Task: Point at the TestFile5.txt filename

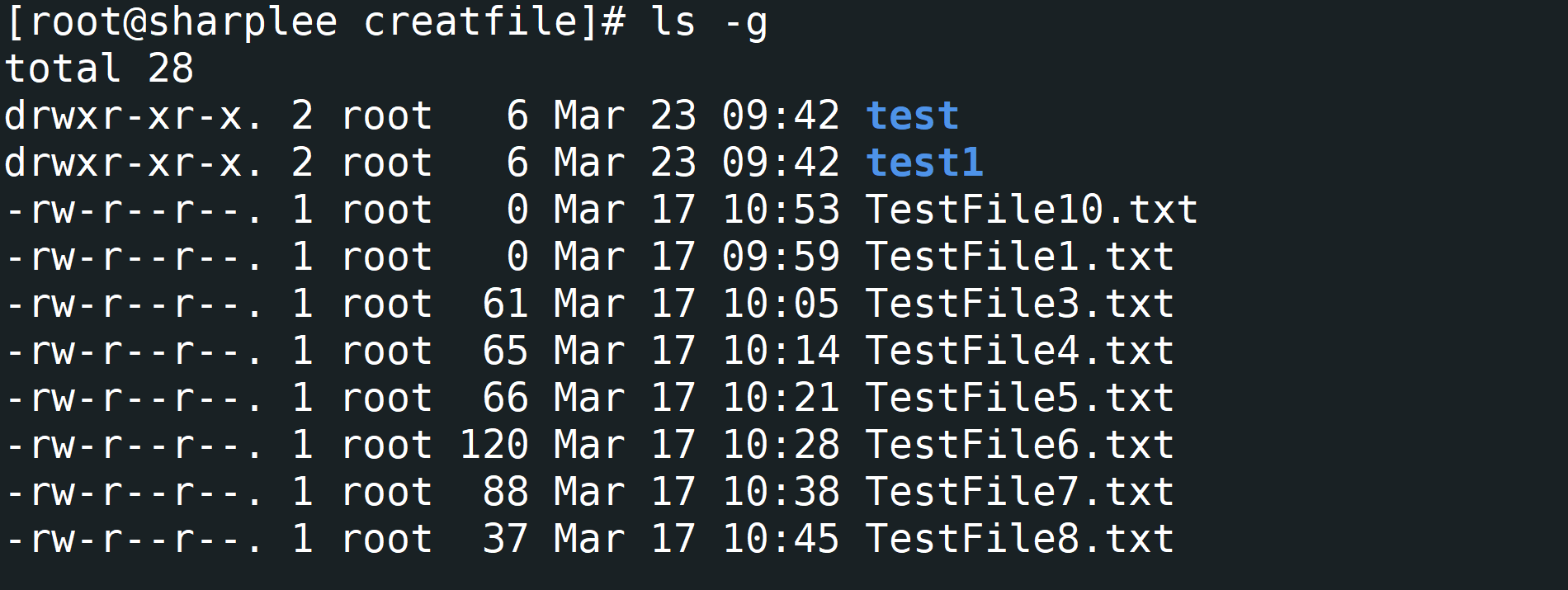Action: coord(1019,398)
